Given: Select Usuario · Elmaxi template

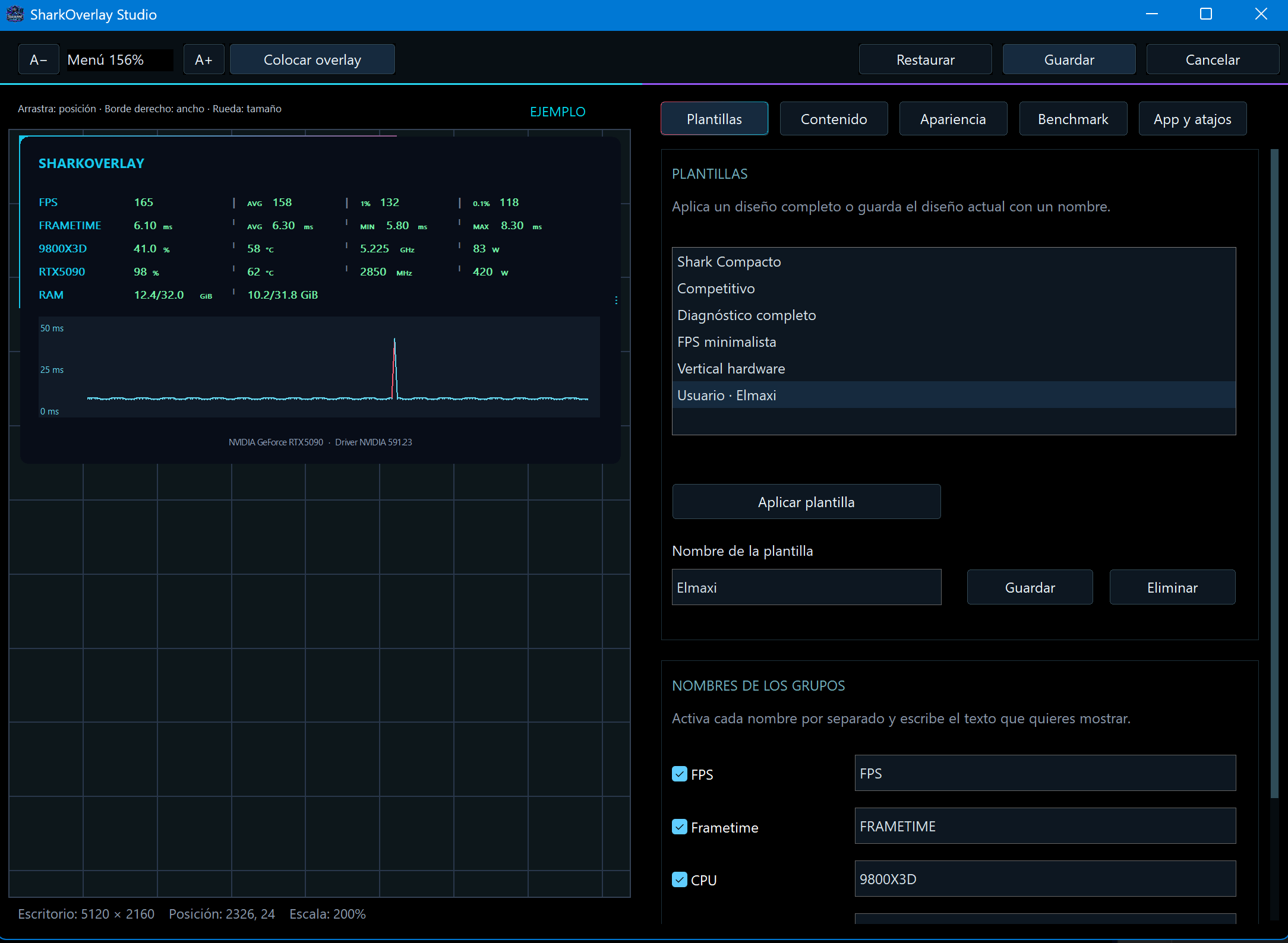Looking at the screenshot, I should (x=954, y=395).
